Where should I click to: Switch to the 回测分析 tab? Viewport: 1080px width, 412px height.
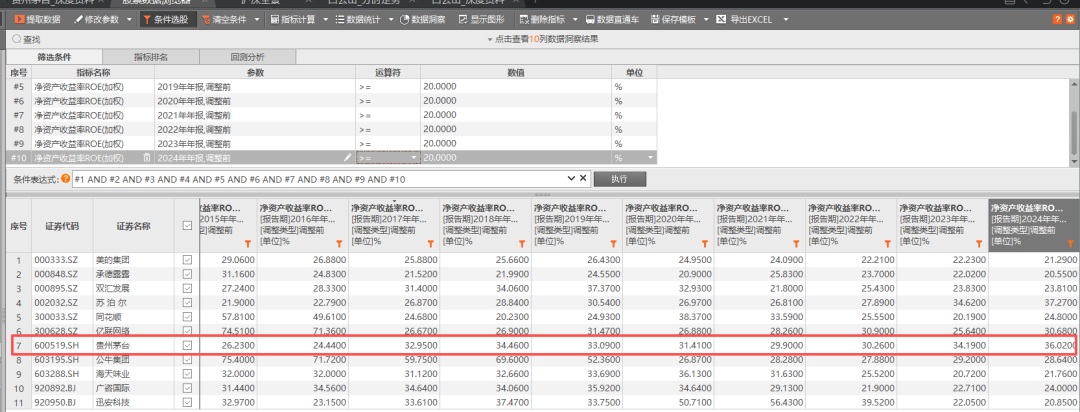[x=247, y=57]
